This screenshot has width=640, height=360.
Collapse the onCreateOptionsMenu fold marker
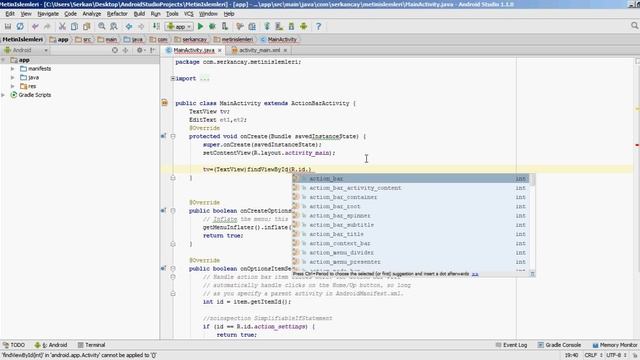173,211
